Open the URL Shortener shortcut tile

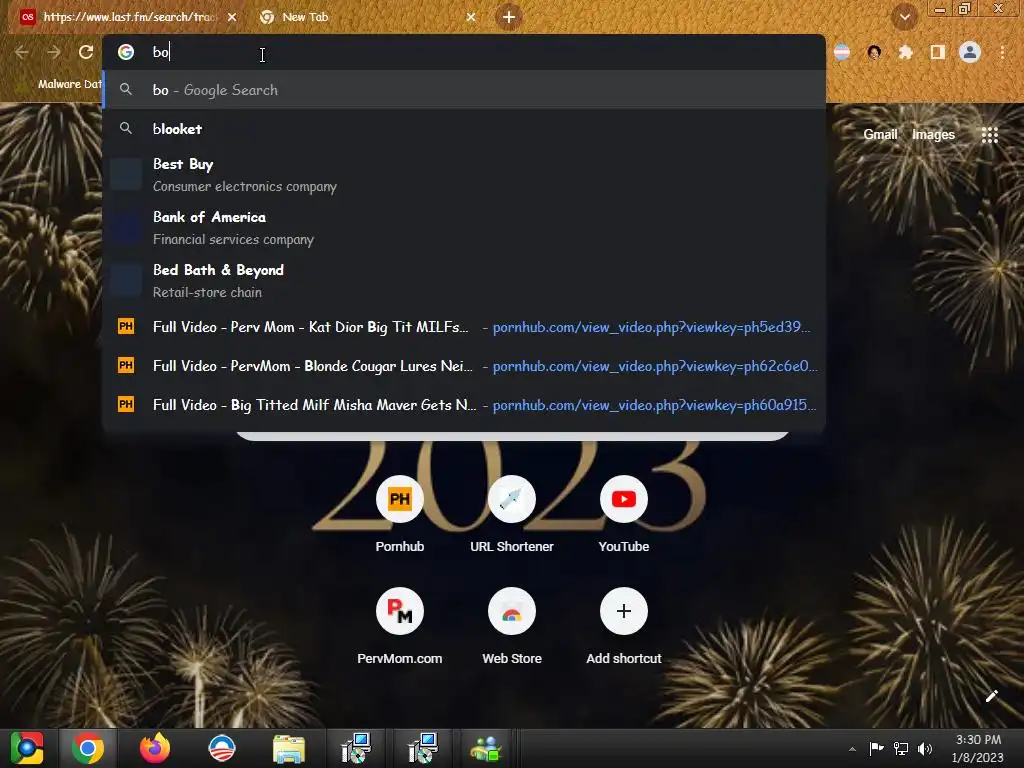coord(512,515)
